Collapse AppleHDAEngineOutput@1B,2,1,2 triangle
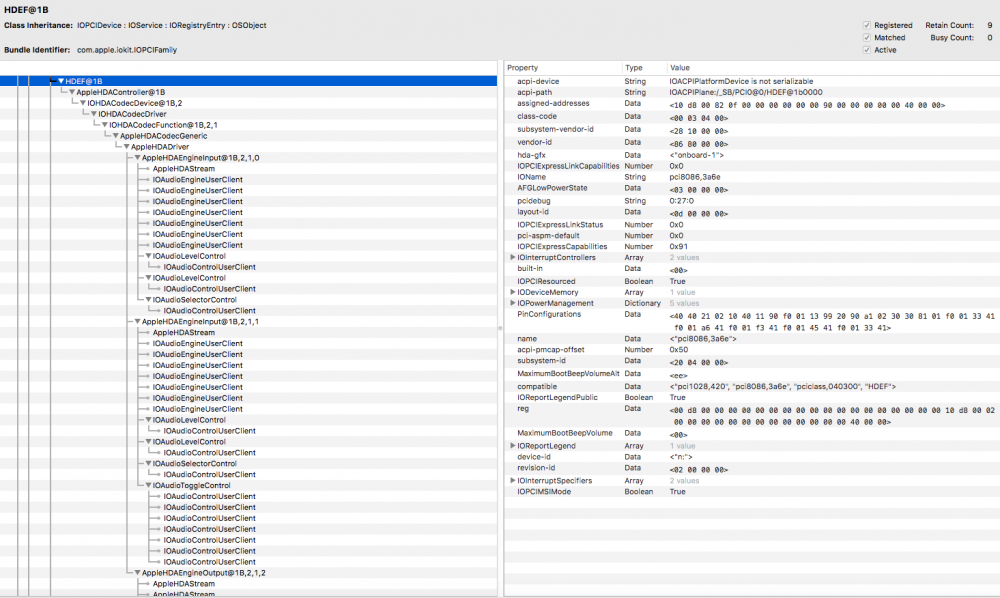1000x598 pixels. 137,572
